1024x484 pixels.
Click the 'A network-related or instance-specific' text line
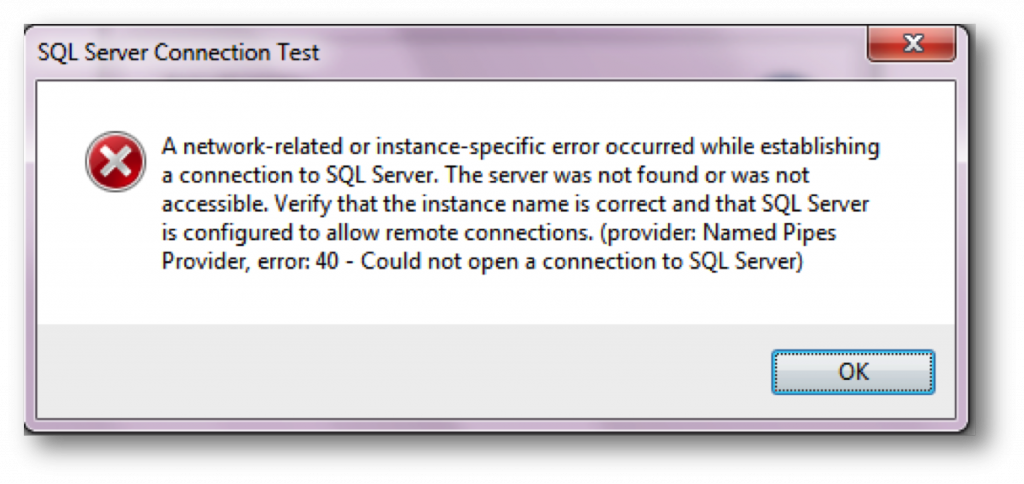520,147
